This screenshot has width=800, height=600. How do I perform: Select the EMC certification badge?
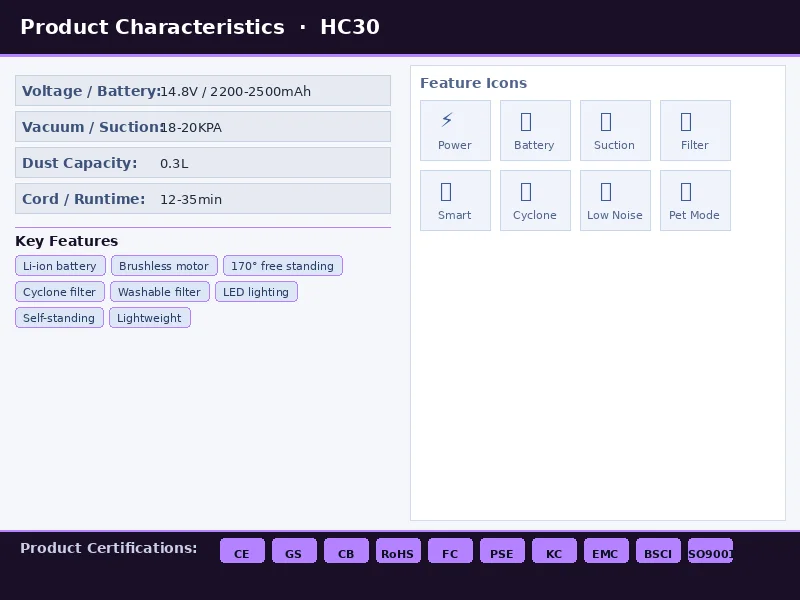coord(607,551)
